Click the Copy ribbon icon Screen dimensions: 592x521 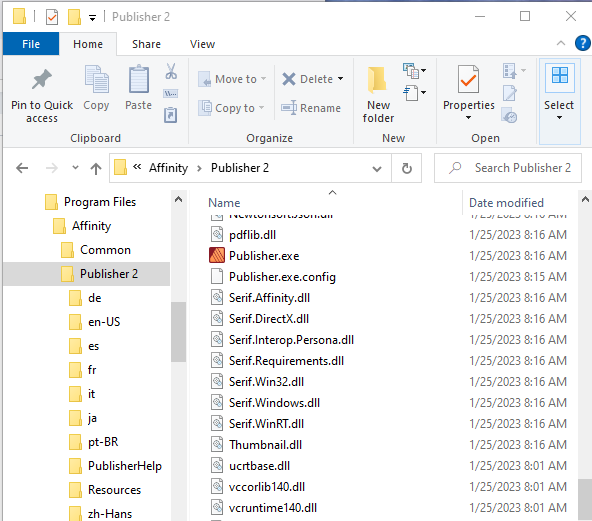coord(97,79)
